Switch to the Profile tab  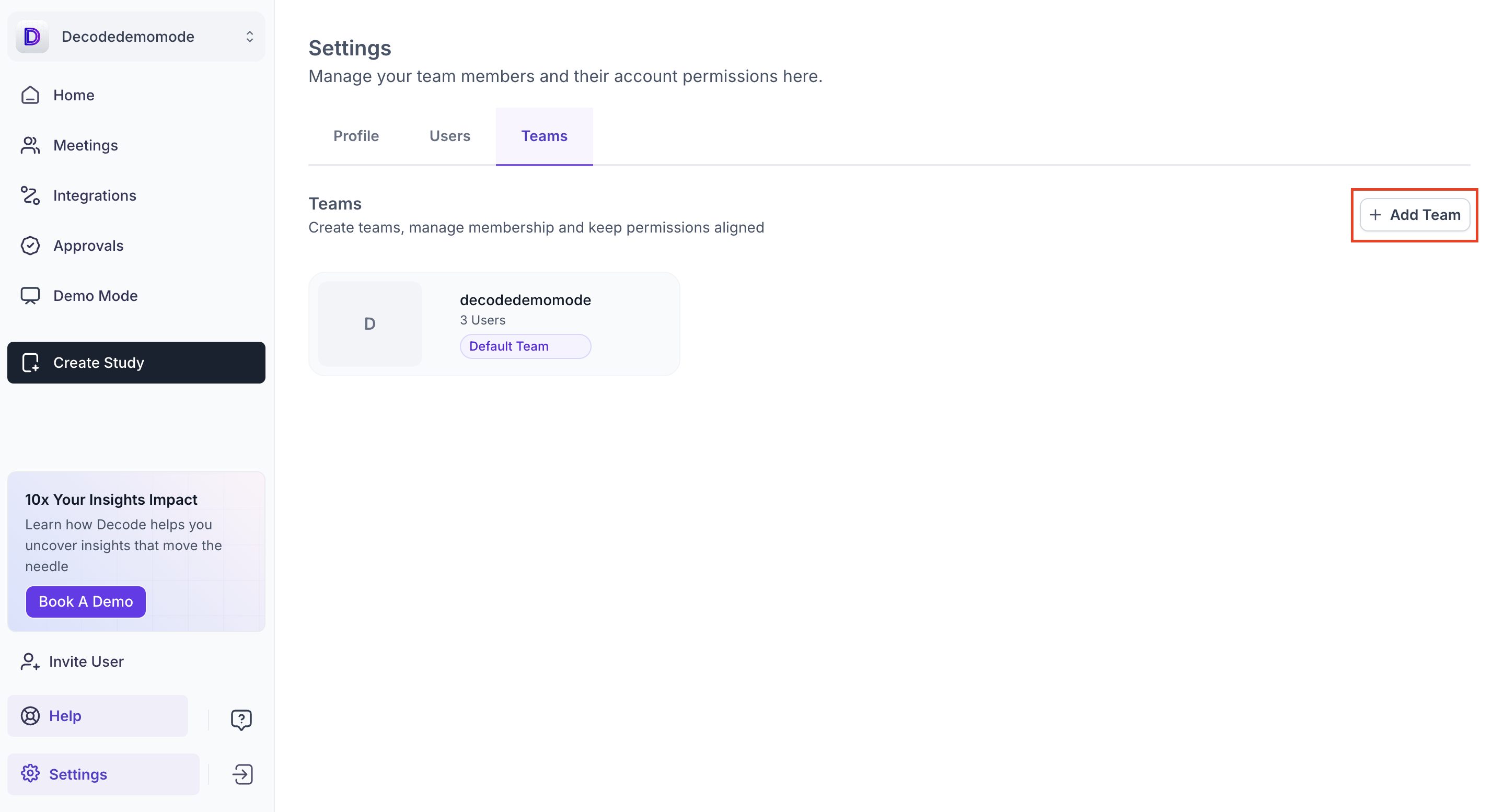point(355,136)
